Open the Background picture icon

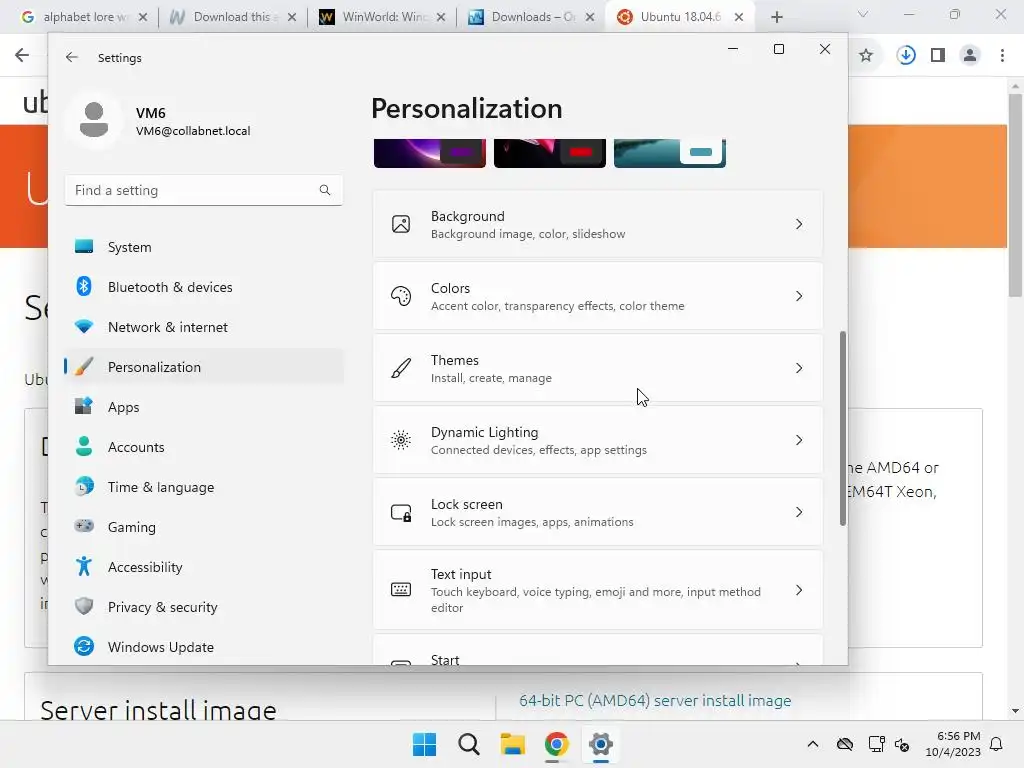tap(401, 224)
